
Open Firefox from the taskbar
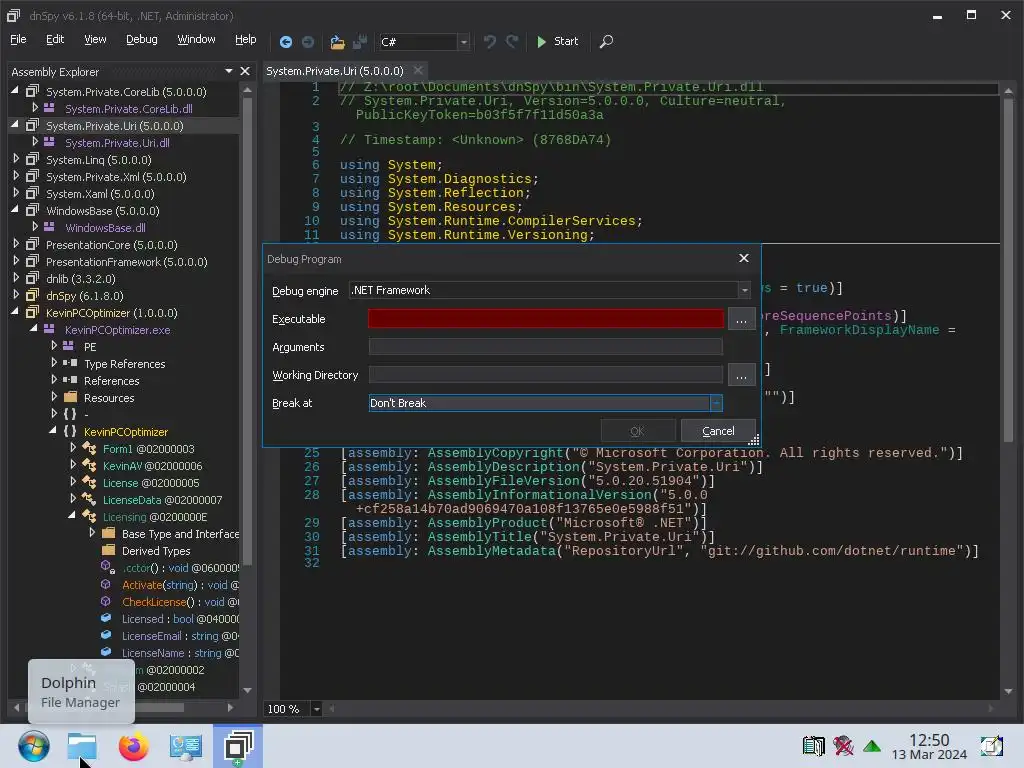[133, 746]
